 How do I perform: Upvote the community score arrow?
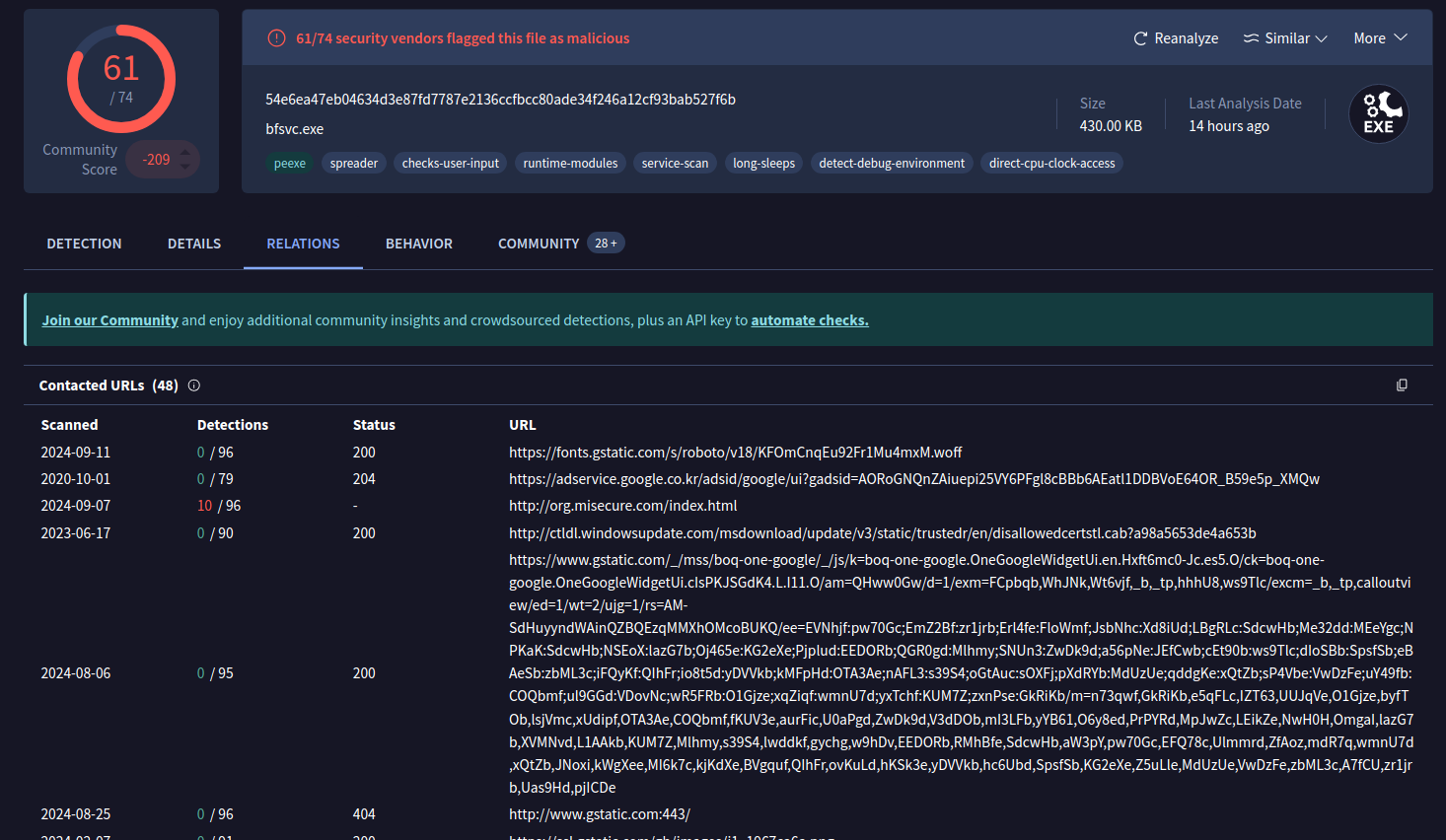pyautogui.click(x=184, y=151)
